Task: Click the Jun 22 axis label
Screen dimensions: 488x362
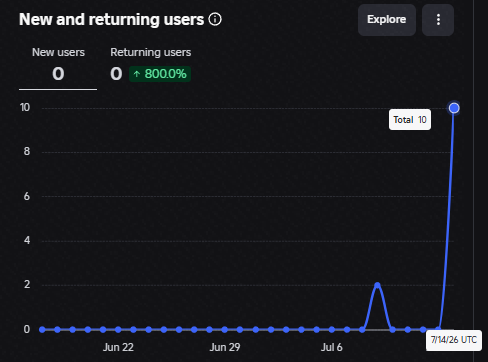Action: pos(118,347)
